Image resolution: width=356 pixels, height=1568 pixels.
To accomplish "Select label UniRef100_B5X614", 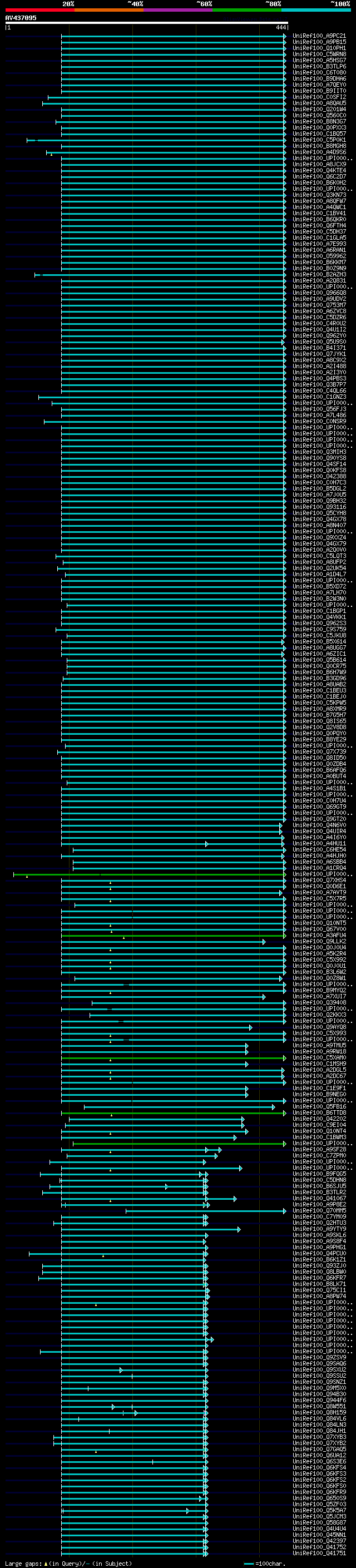I will click(319, 641).
